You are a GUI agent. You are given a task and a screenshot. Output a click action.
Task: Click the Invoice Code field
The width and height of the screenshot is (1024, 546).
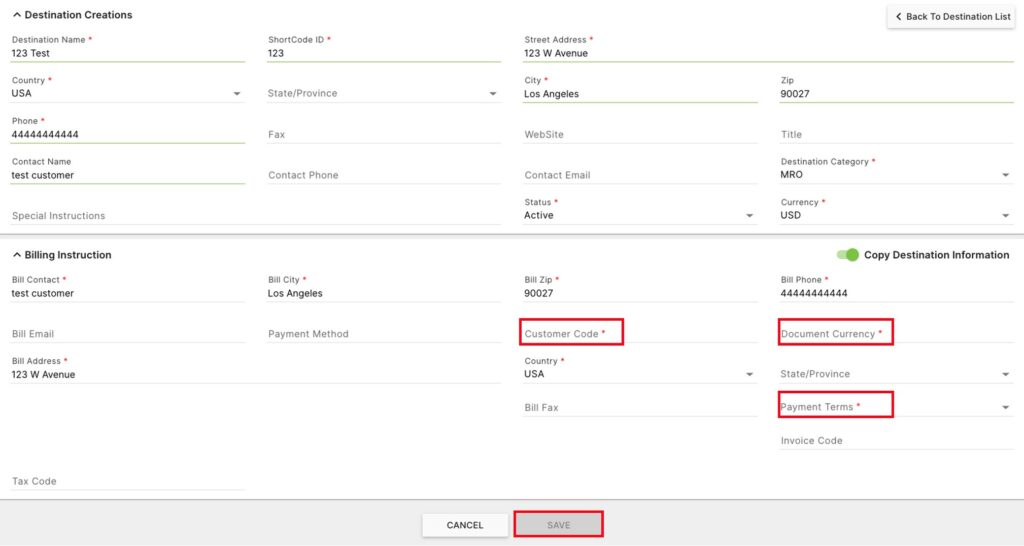point(895,441)
